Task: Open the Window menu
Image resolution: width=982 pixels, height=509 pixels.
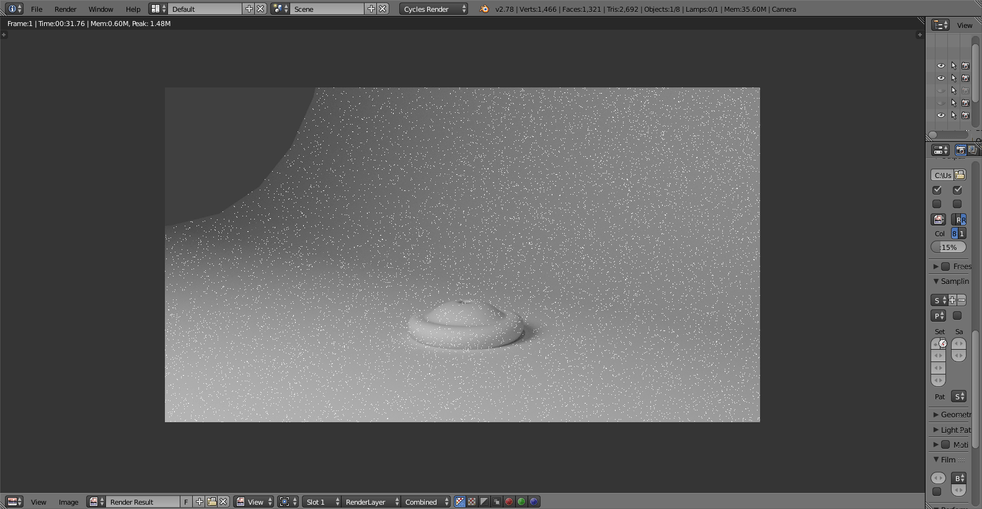Action: [x=100, y=9]
